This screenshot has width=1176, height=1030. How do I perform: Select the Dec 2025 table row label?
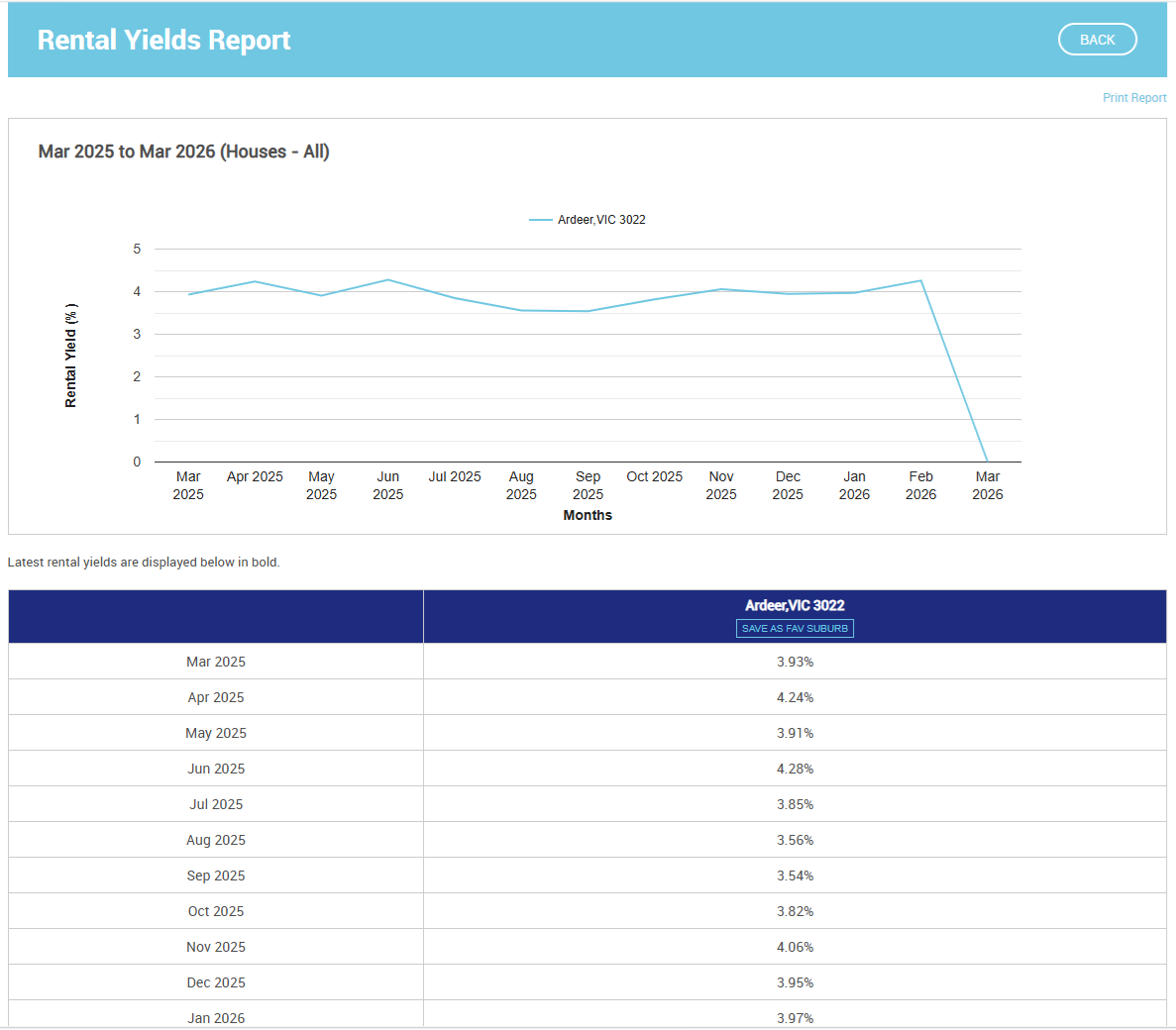coord(216,982)
